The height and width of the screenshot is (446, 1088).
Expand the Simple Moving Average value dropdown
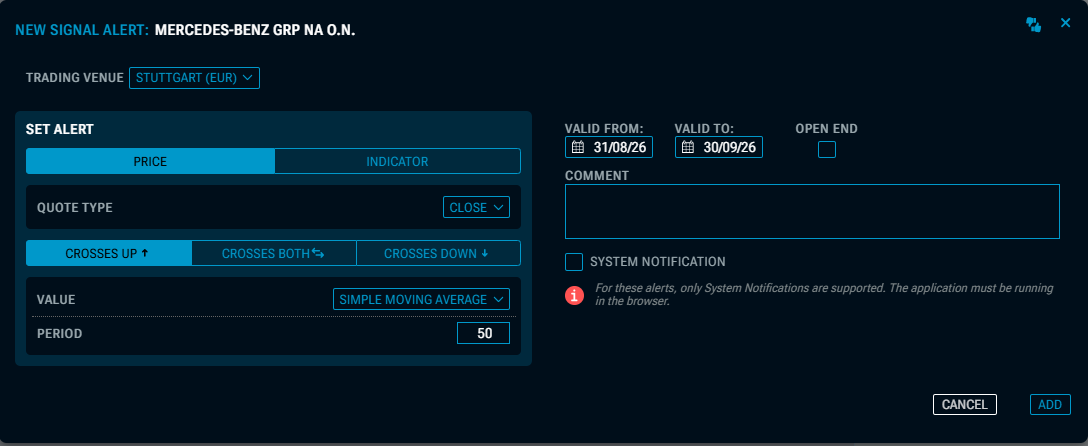(x=421, y=300)
